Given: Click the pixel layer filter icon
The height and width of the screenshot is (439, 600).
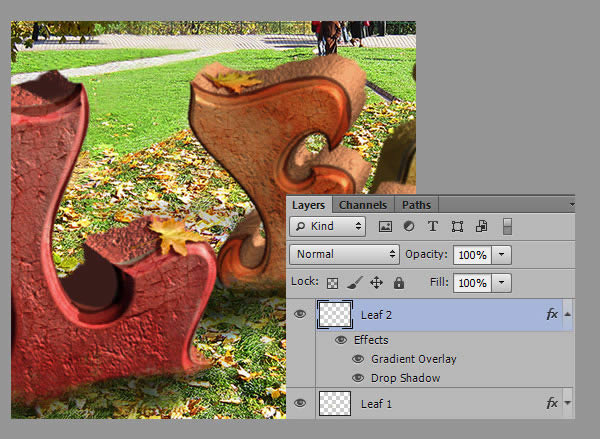Looking at the screenshot, I should click(x=385, y=227).
